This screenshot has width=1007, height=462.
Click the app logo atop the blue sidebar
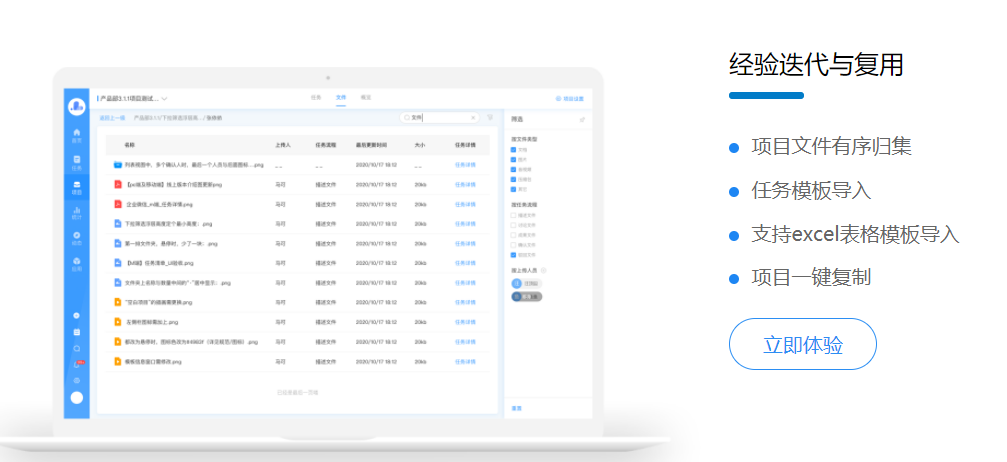[x=77, y=107]
